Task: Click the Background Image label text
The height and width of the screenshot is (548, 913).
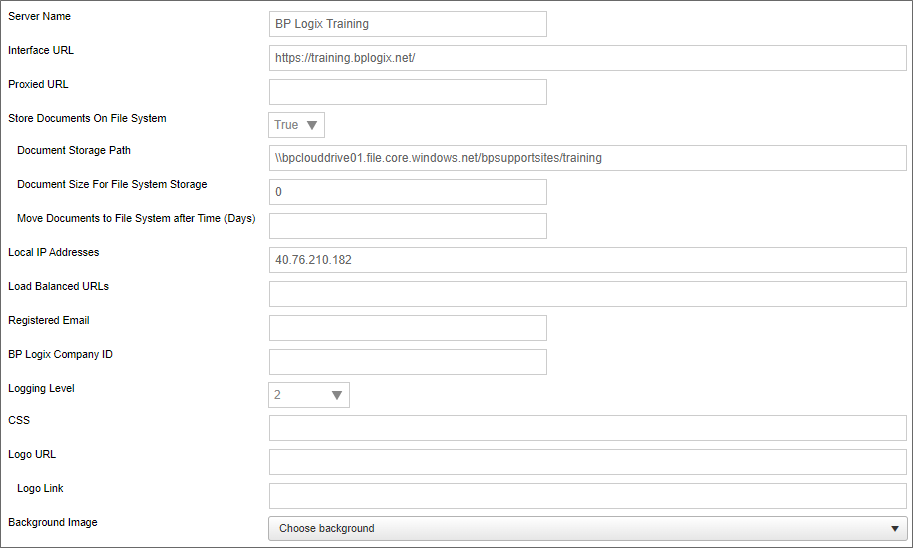Action: coord(53,522)
